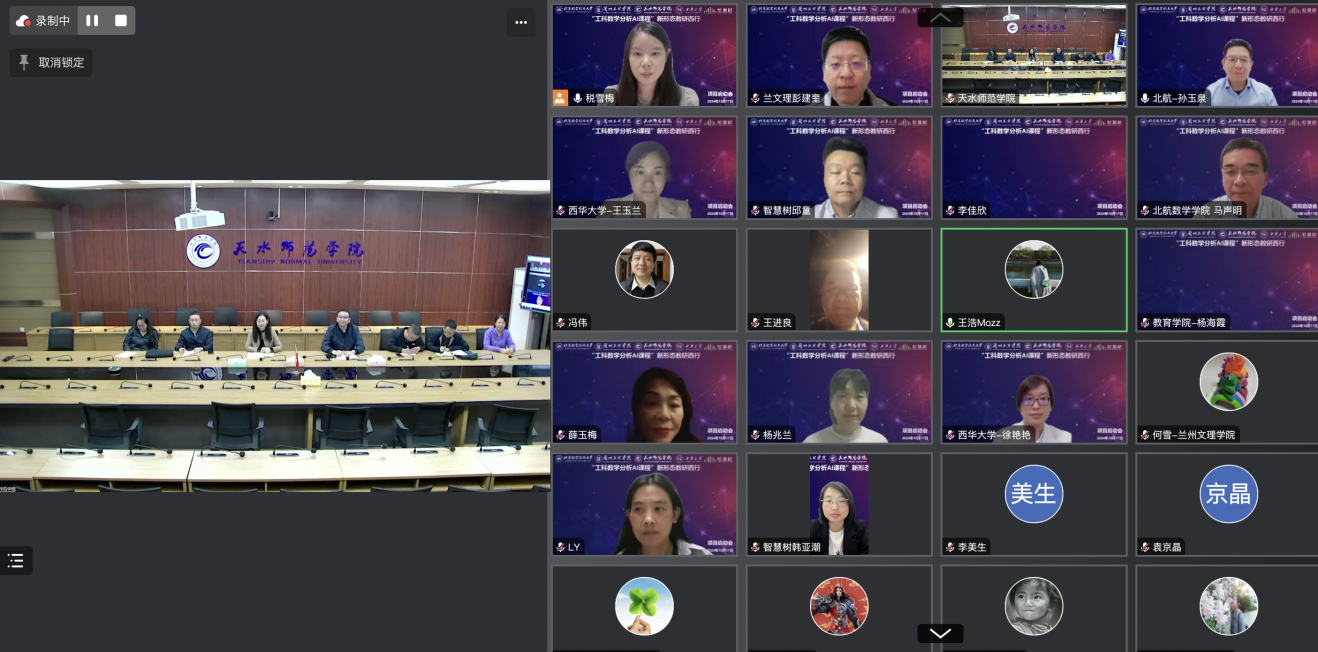This screenshot has height=652, width=1318.
Task: Open the list panel icon at bottom left
Action: (16, 561)
